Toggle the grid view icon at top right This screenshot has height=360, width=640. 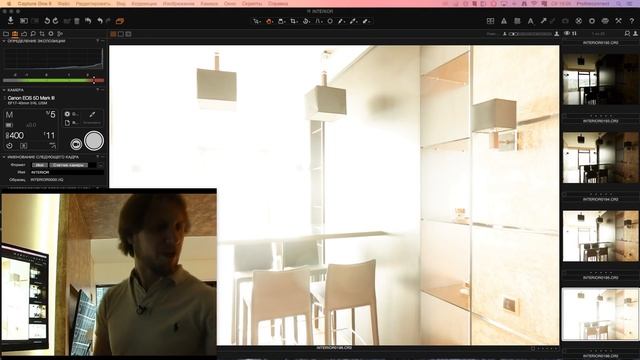click(490, 21)
